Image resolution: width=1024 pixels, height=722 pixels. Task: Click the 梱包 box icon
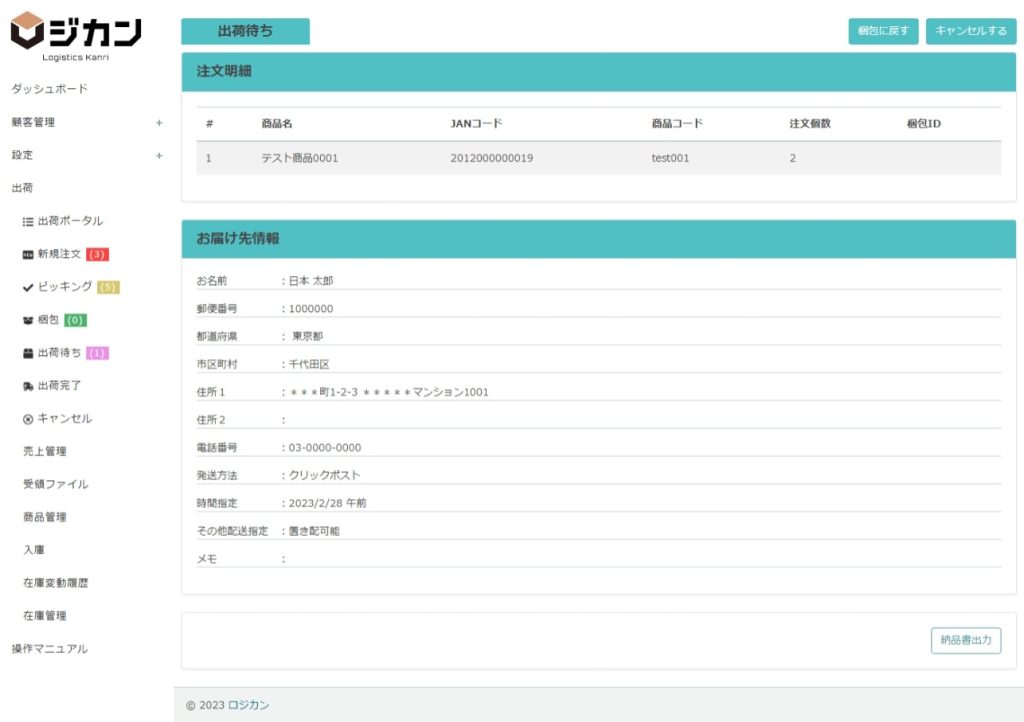[x=28, y=320]
